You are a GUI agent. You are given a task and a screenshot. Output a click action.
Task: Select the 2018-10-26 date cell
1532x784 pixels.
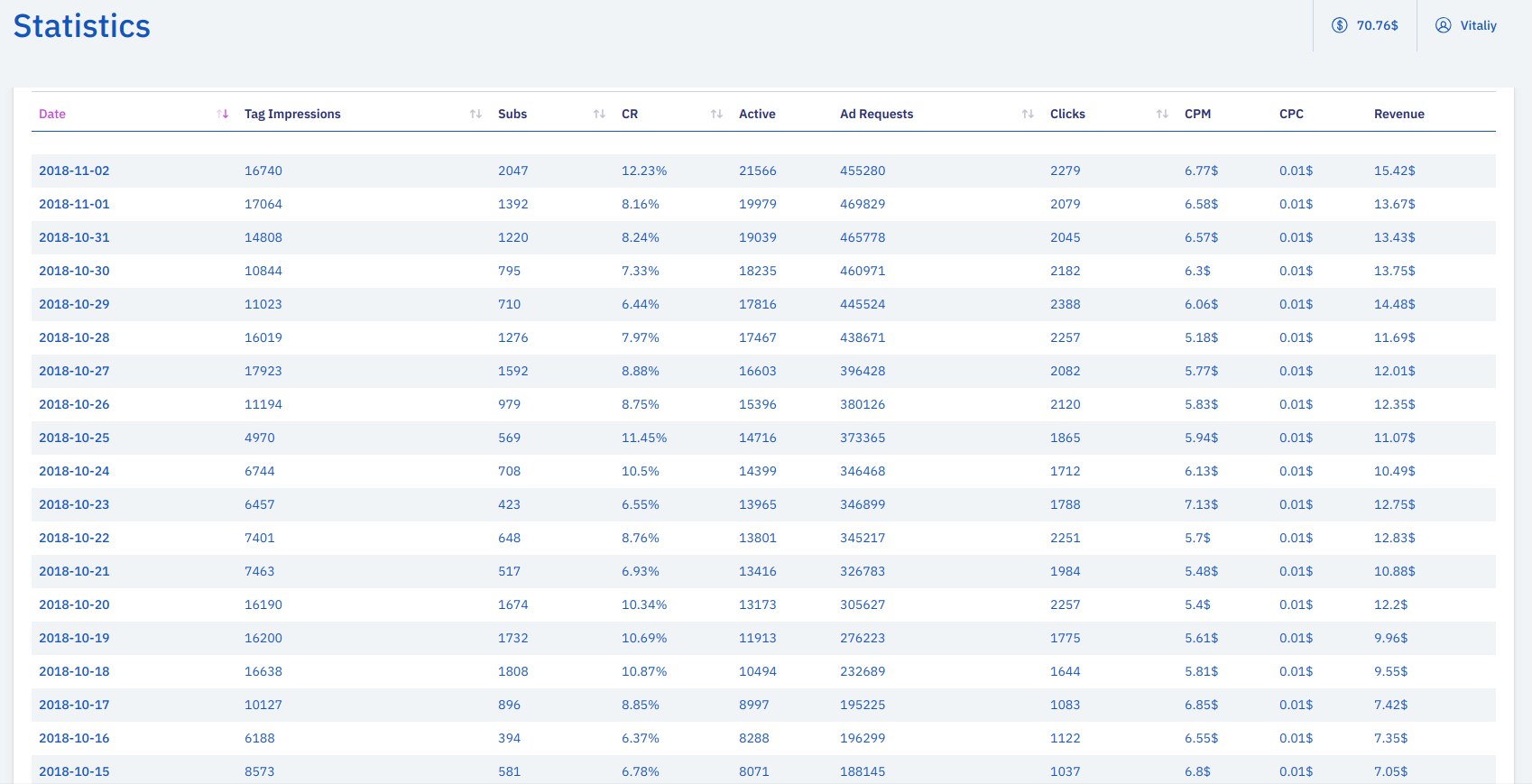(74, 404)
